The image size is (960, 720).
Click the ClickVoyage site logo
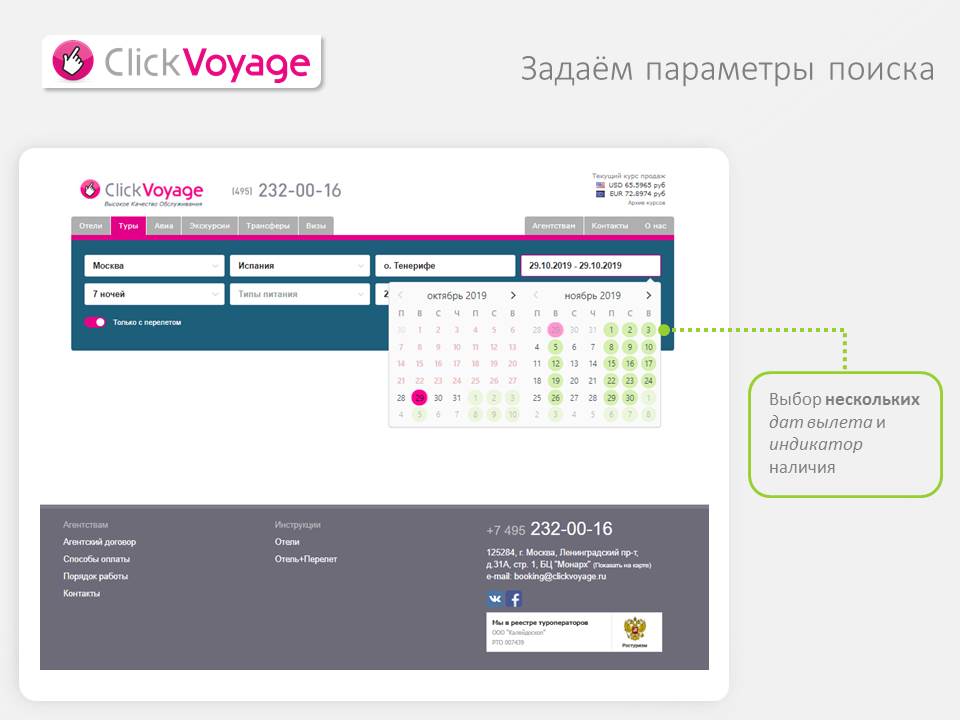pos(142,190)
